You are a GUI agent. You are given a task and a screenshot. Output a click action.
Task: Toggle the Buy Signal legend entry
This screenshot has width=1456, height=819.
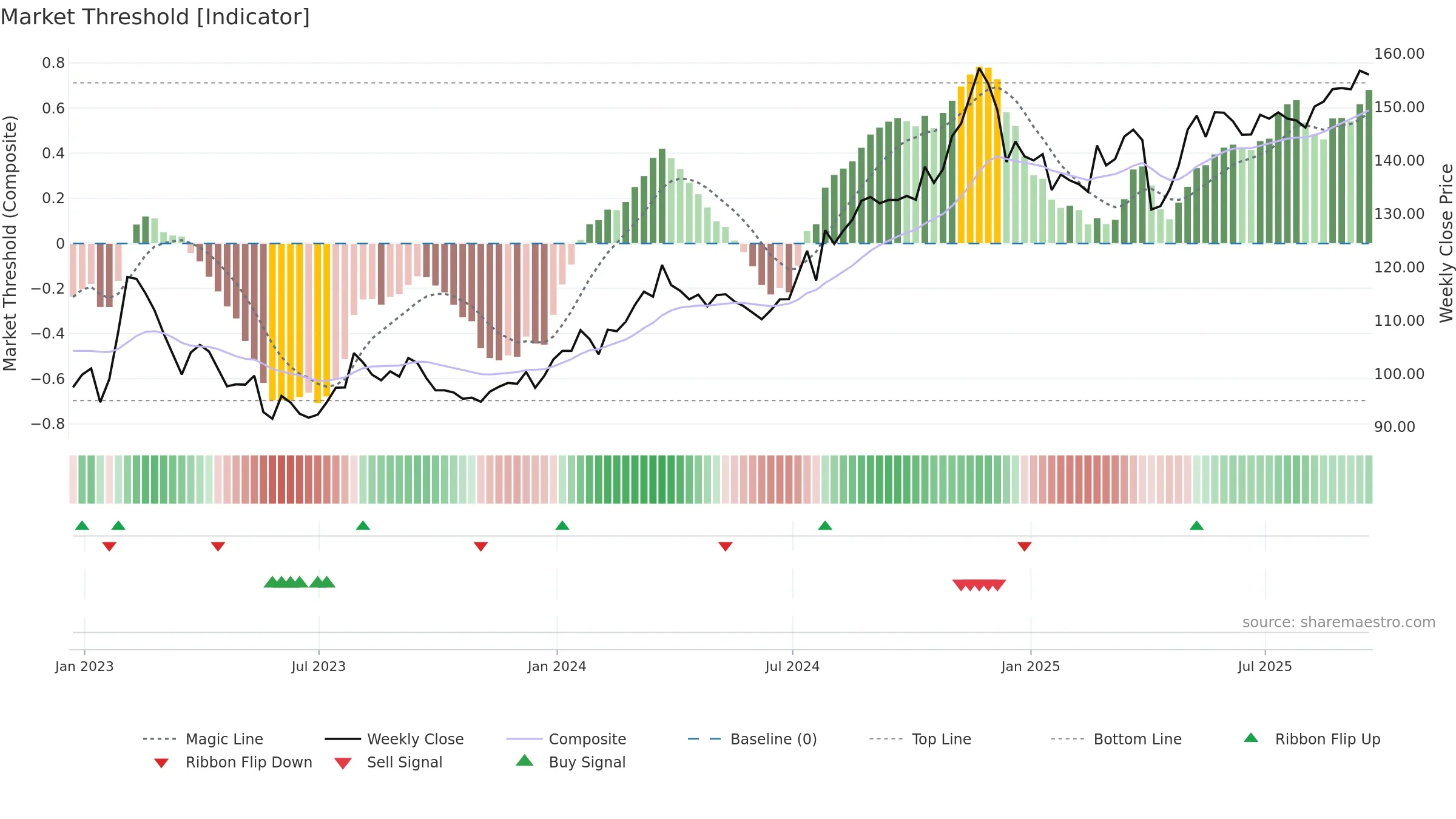570,762
